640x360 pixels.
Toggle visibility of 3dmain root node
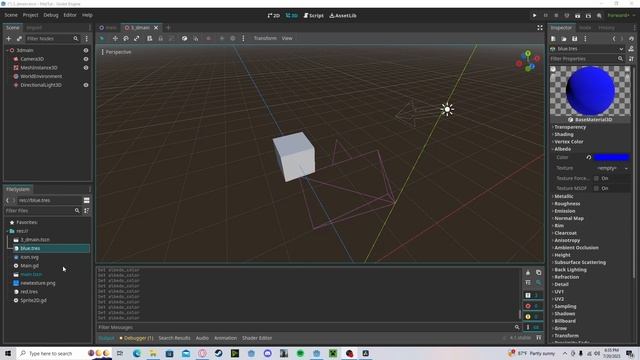[86, 50]
